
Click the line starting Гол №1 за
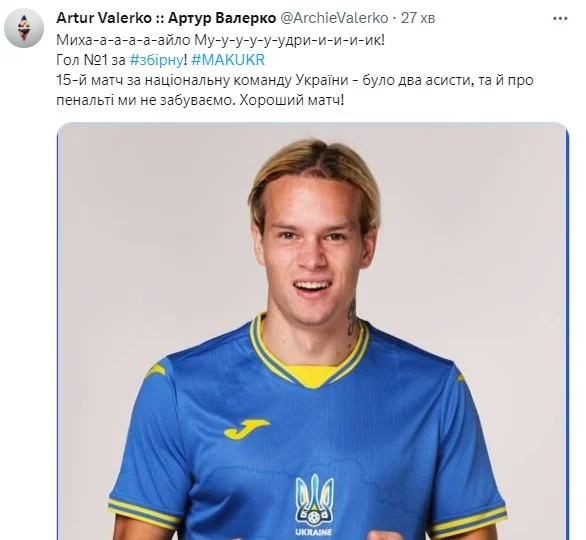(160, 60)
